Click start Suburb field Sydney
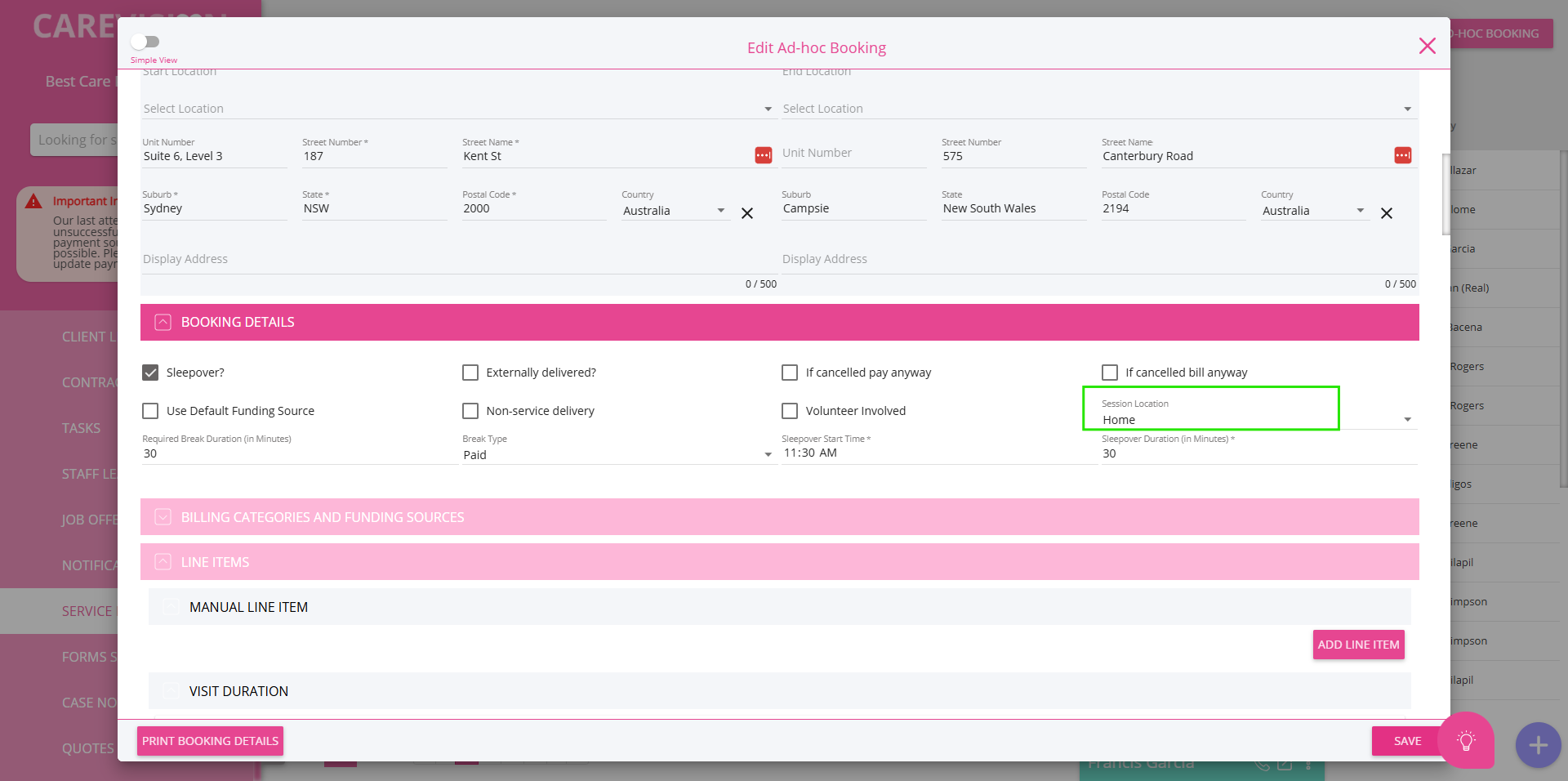The height and width of the screenshot is (781, 1568). point(215,208)
